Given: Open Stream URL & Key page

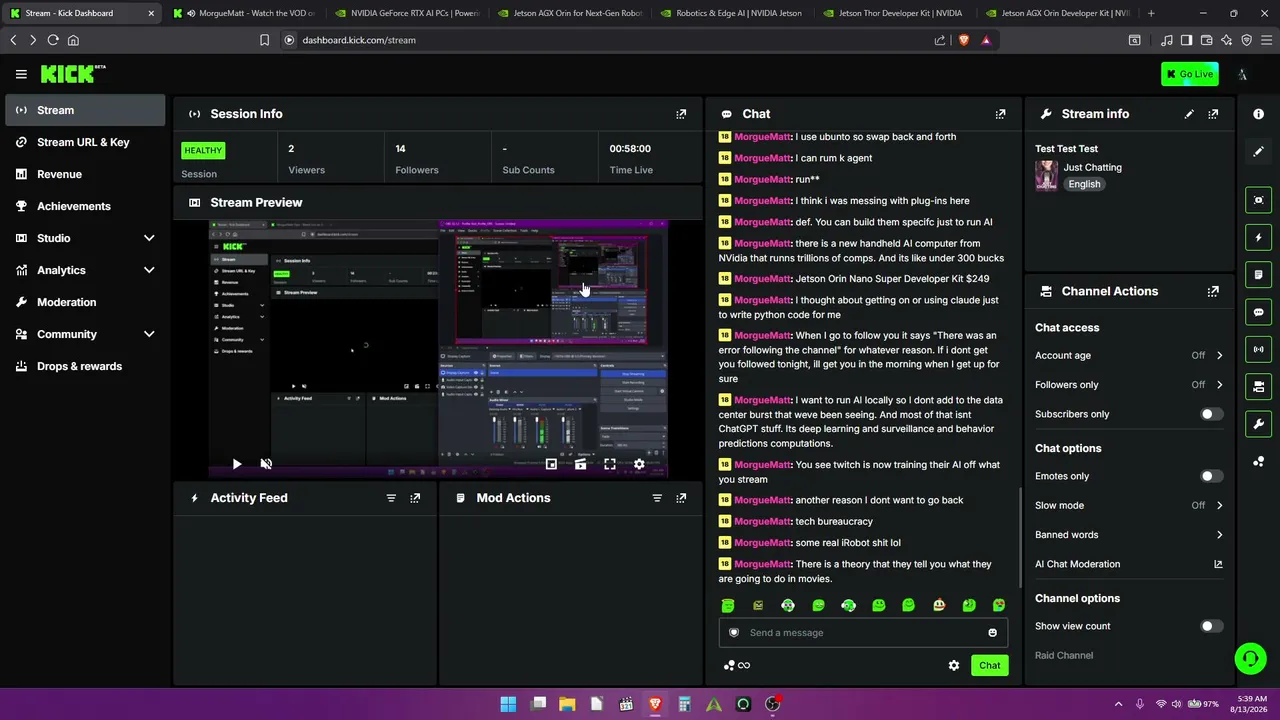Looking at the screenshot, I should 85,142.
